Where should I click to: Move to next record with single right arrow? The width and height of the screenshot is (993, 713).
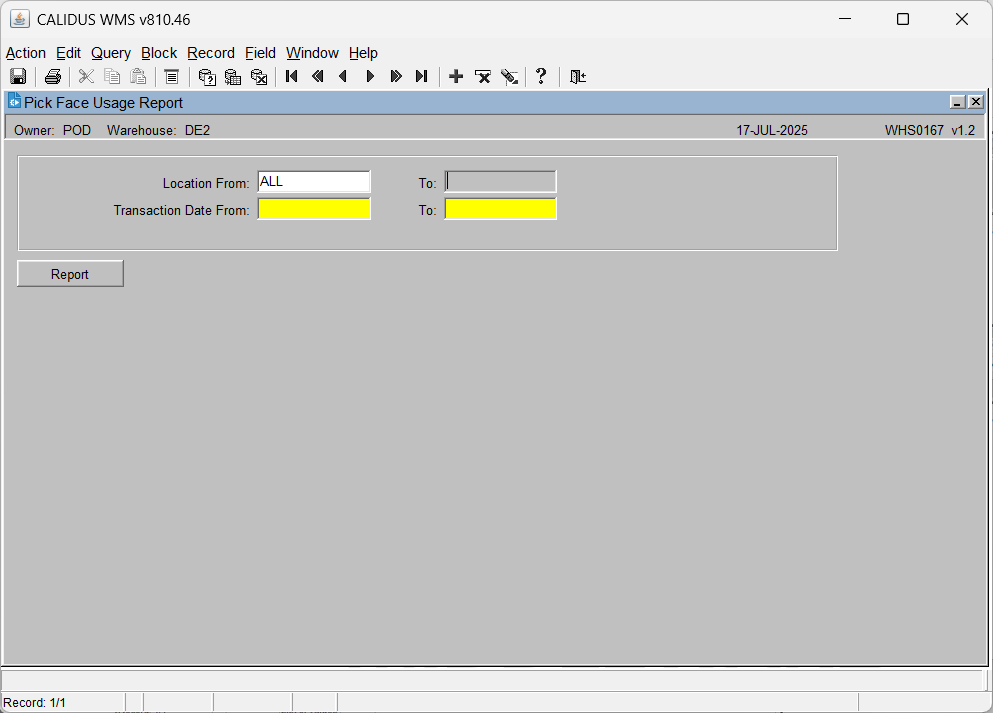(370, 77)
